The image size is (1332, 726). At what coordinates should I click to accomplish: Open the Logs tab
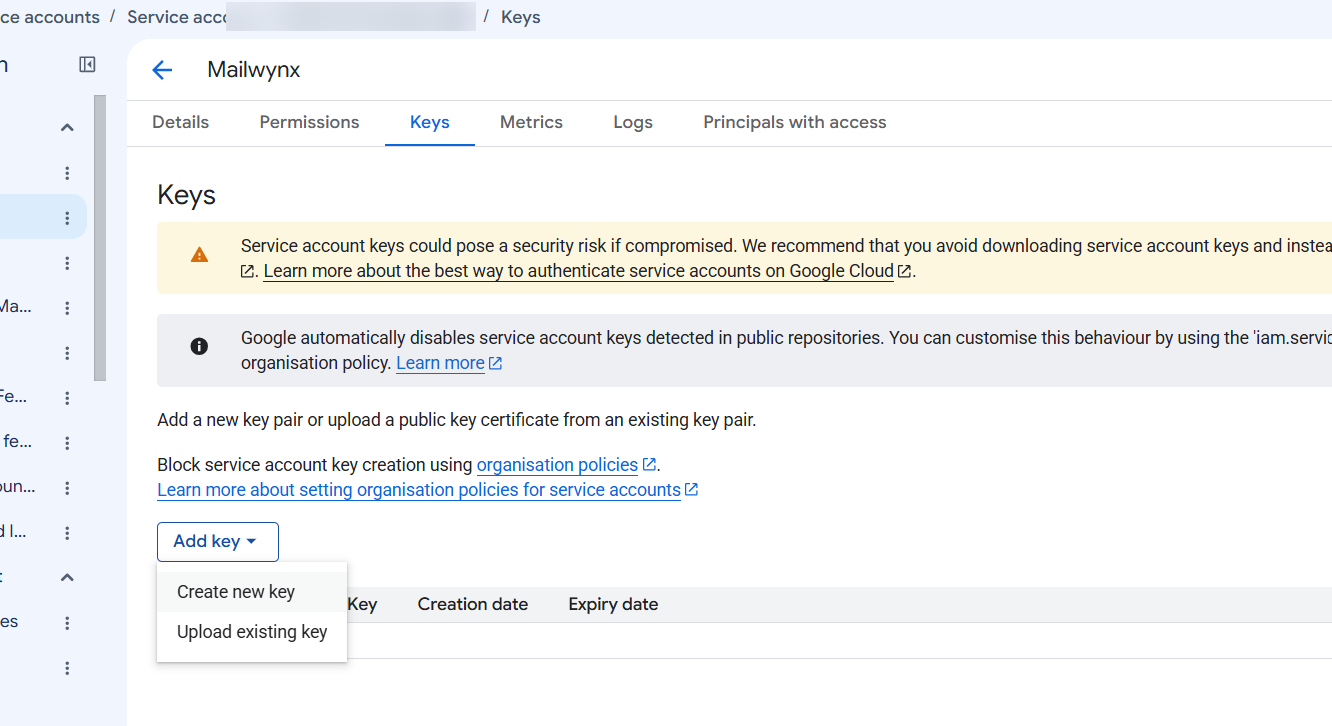coord(633,122)
